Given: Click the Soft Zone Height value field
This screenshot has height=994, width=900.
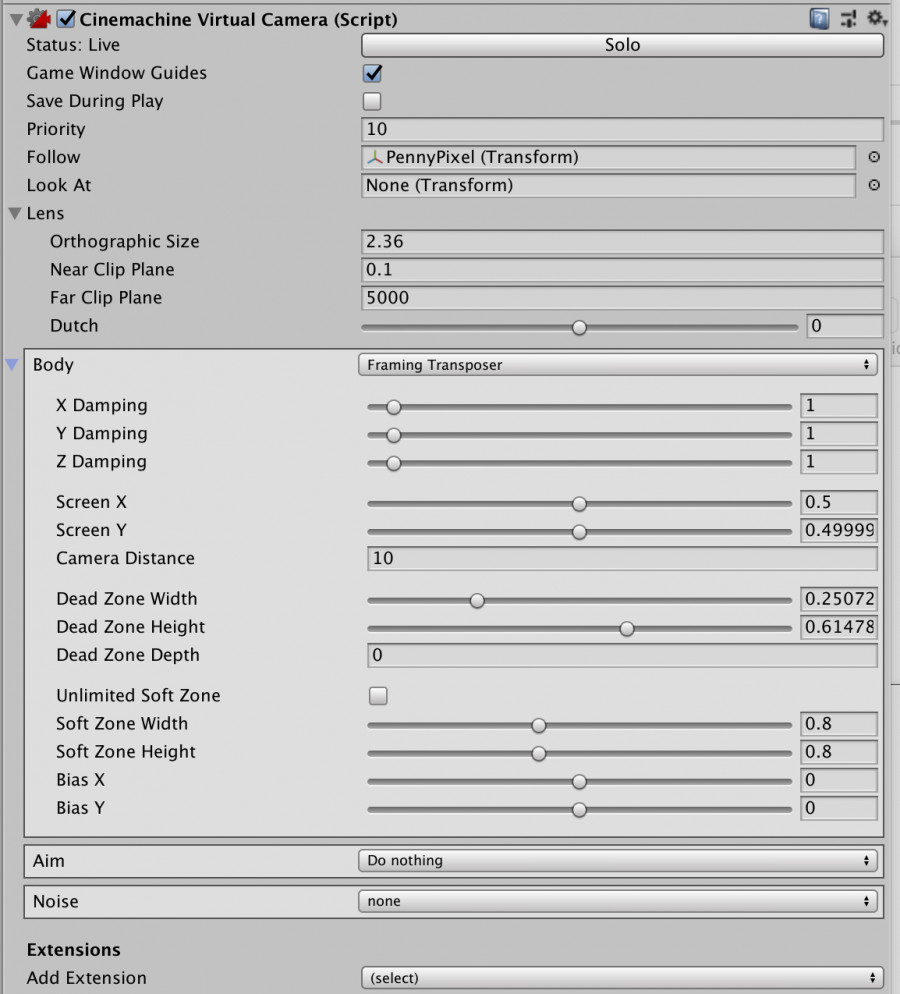Looking at the screenshot, I should 839,752.
